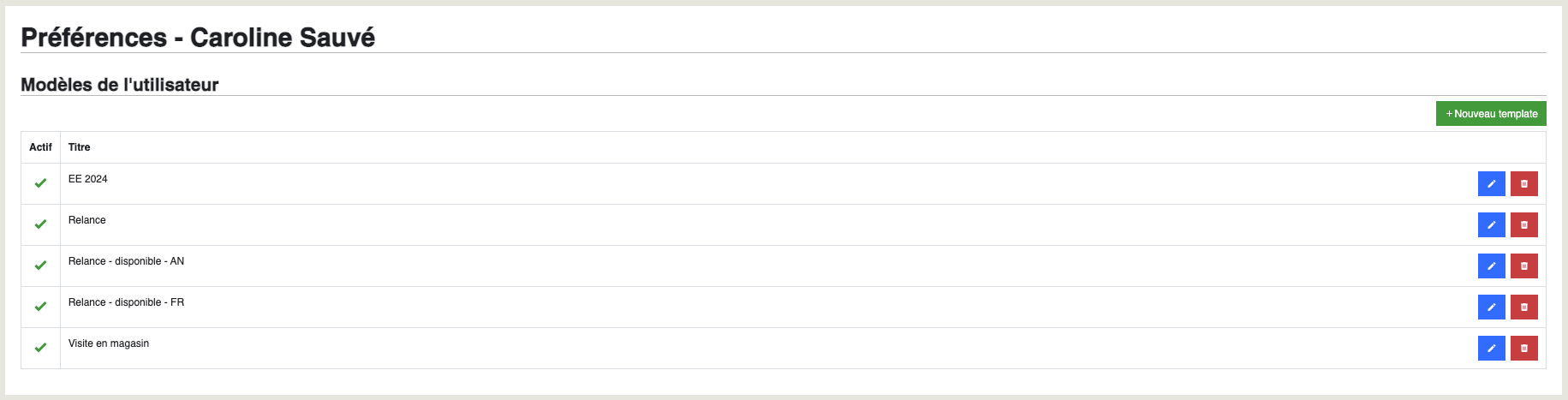Edit the EE 2024 template
This screenshot has height=400, width=1568.
(x=1491, y=184)
